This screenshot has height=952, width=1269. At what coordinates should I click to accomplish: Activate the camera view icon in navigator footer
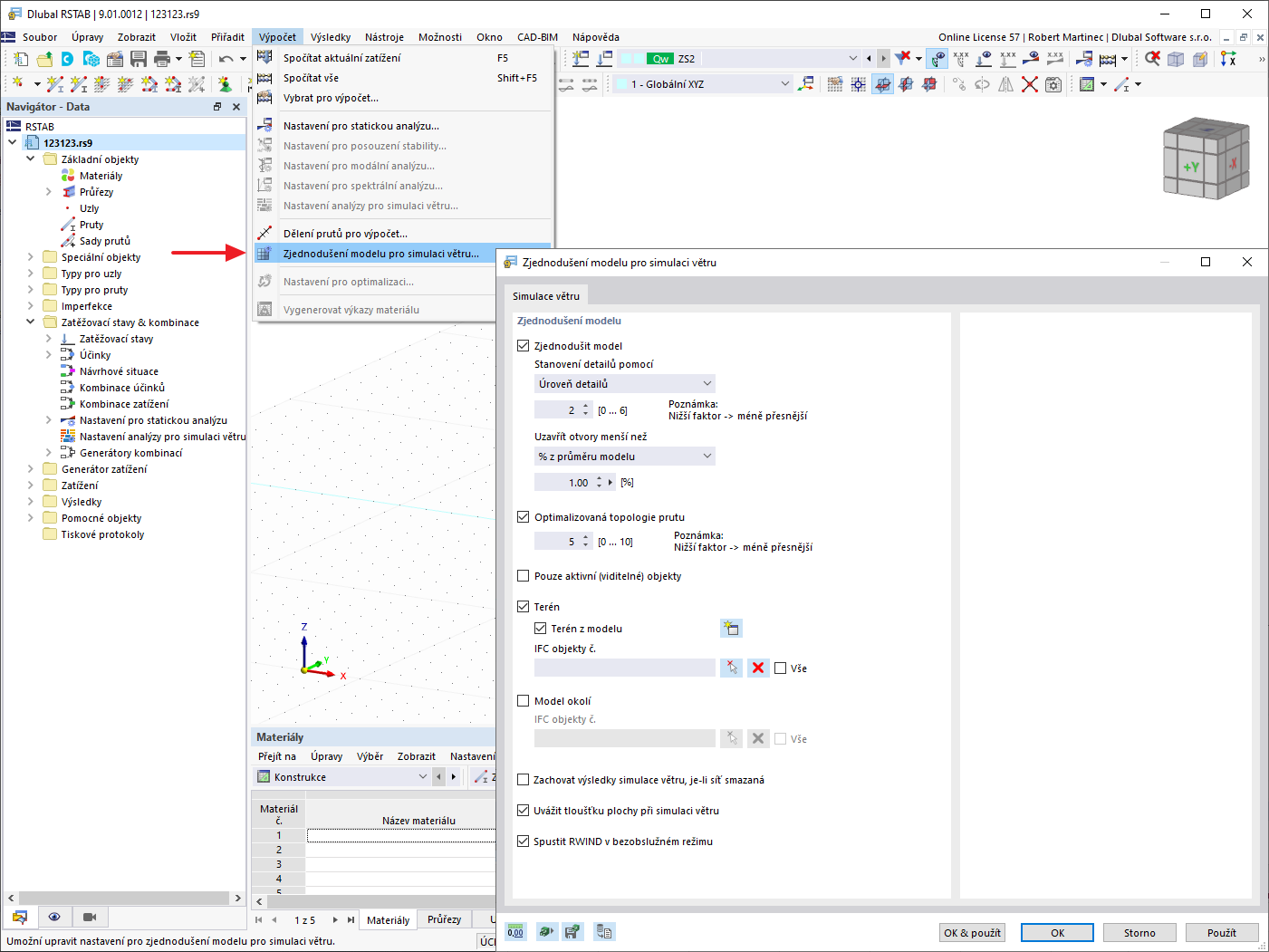coord(89,917)
